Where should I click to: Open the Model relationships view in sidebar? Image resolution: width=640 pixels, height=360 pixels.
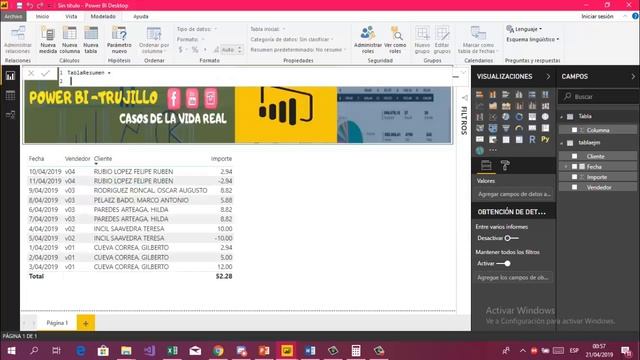10,115
